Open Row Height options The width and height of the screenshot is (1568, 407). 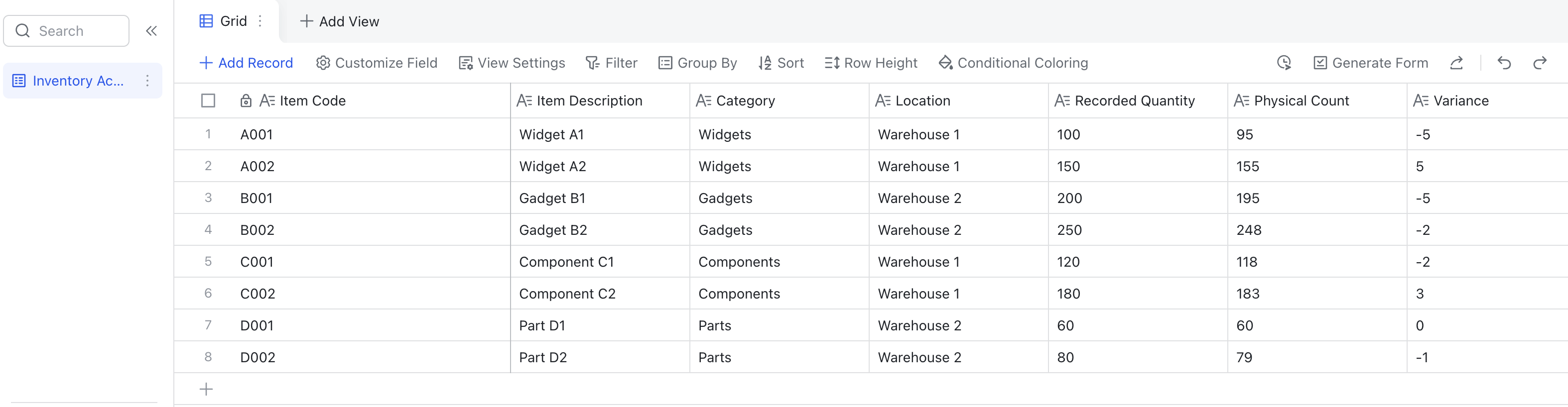click(871, 63)
